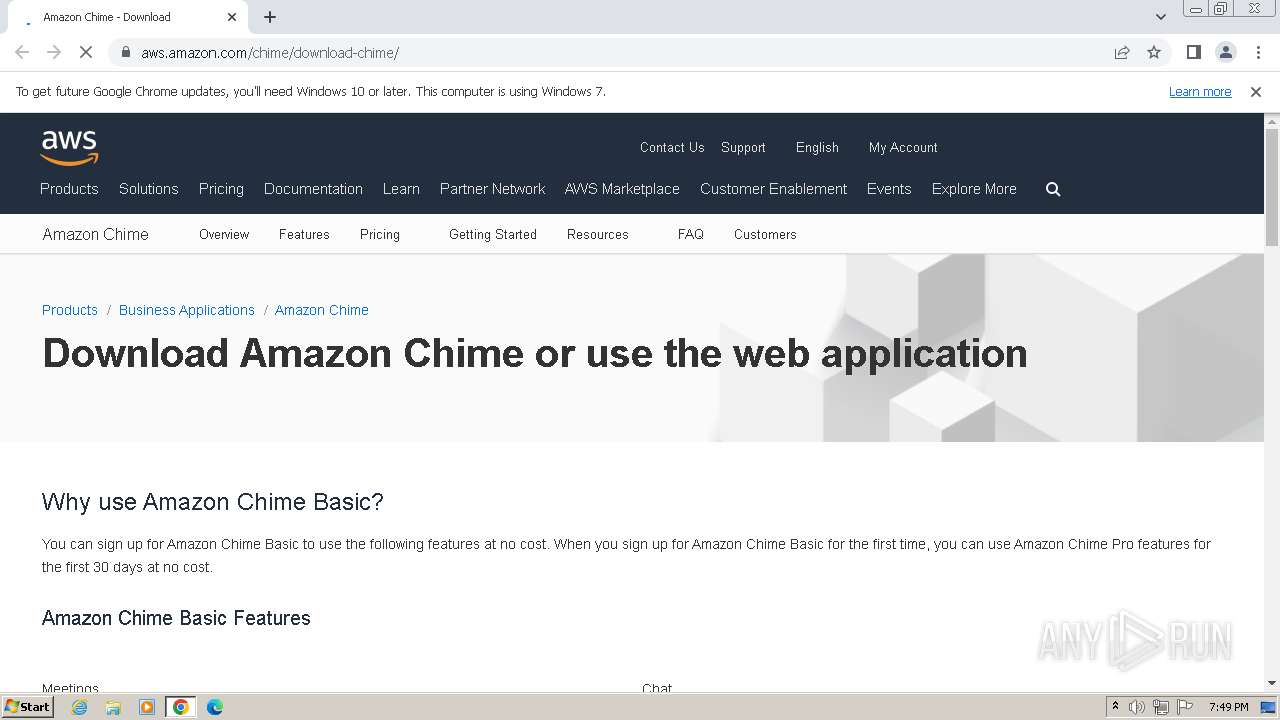The image size is (1280, 720).
Task: Open the Chime Customers tab
Action: pos(765,234)
